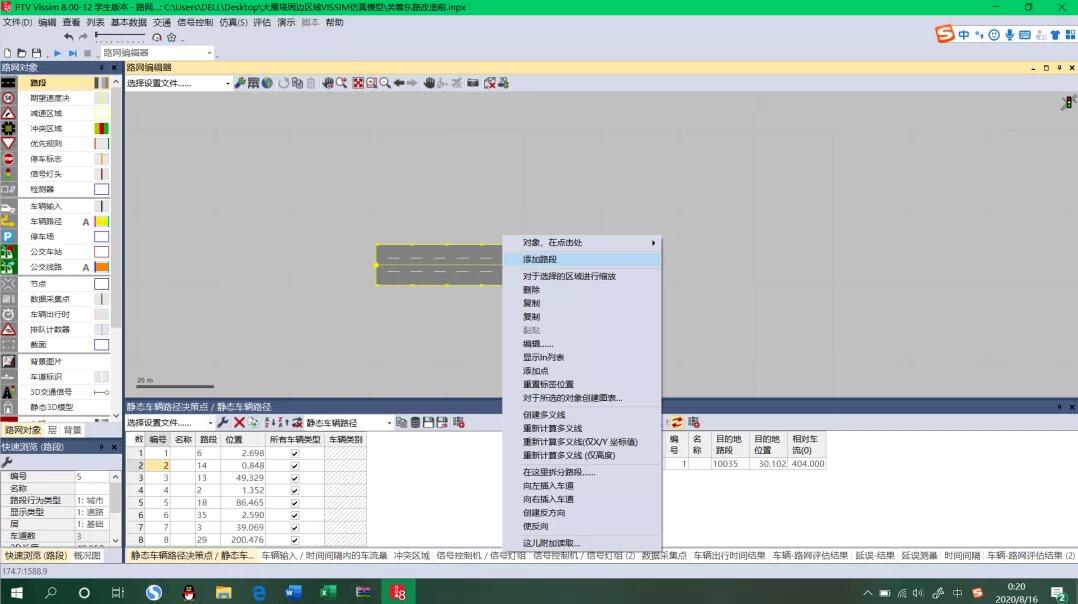Open the 信号控制 menu in menu bar
Image resolution: width=1078 pixels, height=604 pixels.
[195, 22]
